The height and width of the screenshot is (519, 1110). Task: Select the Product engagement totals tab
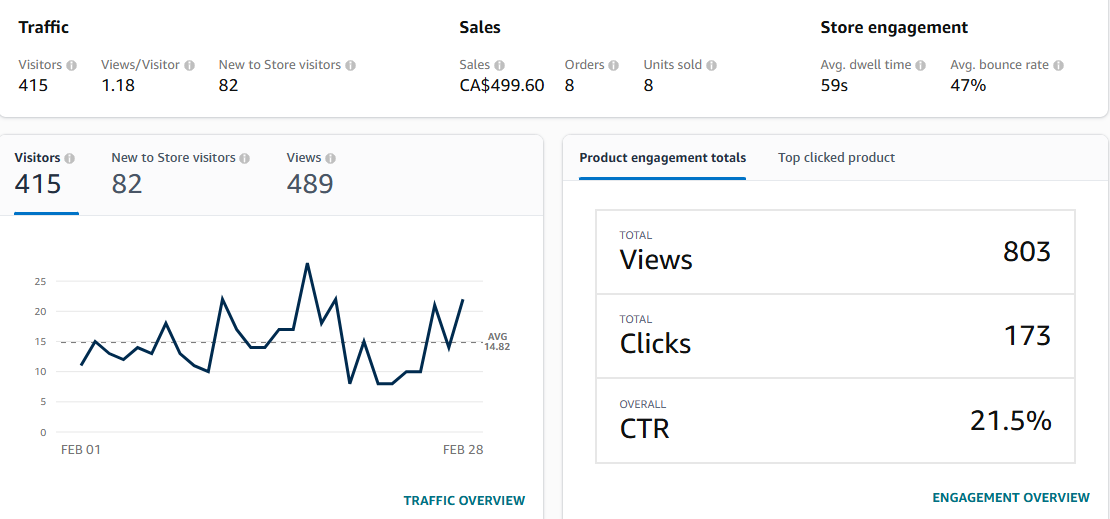click(662, 158)
